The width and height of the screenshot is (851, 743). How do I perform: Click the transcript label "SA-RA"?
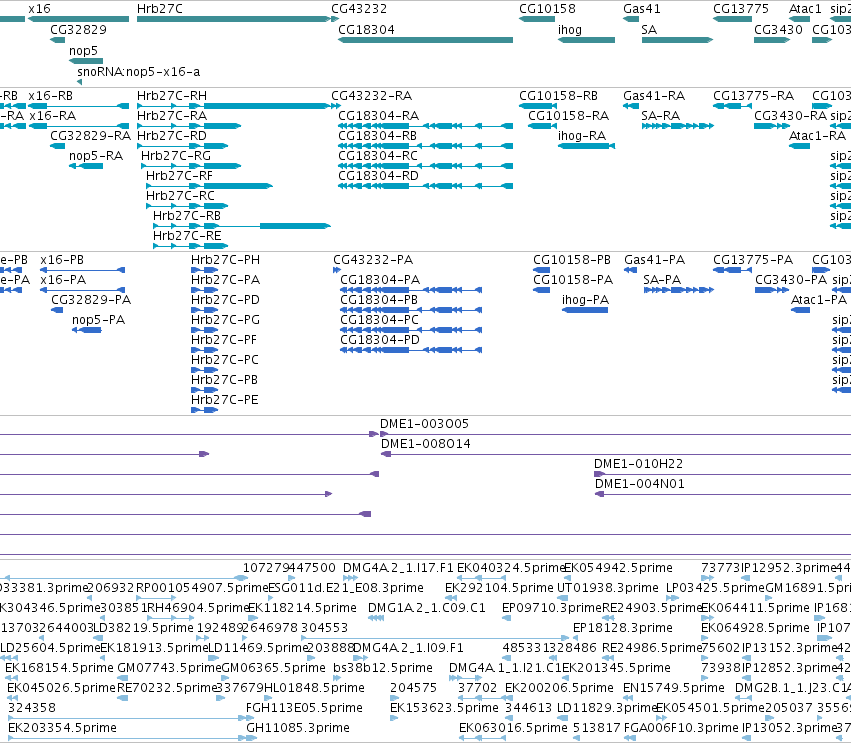click(661, 116)
